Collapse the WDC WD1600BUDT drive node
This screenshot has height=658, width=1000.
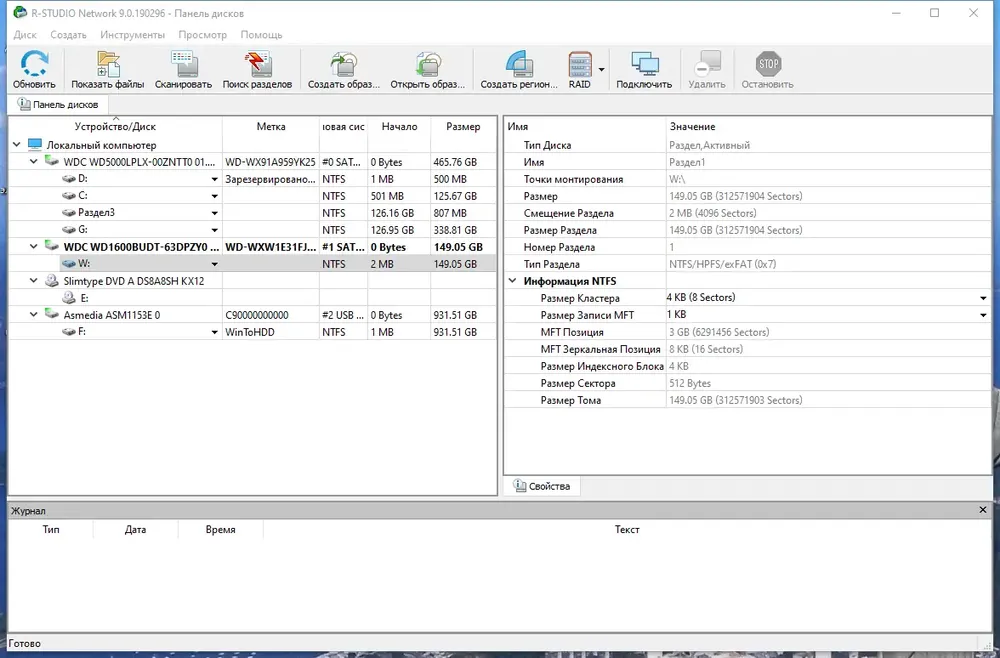coord(34,247)
